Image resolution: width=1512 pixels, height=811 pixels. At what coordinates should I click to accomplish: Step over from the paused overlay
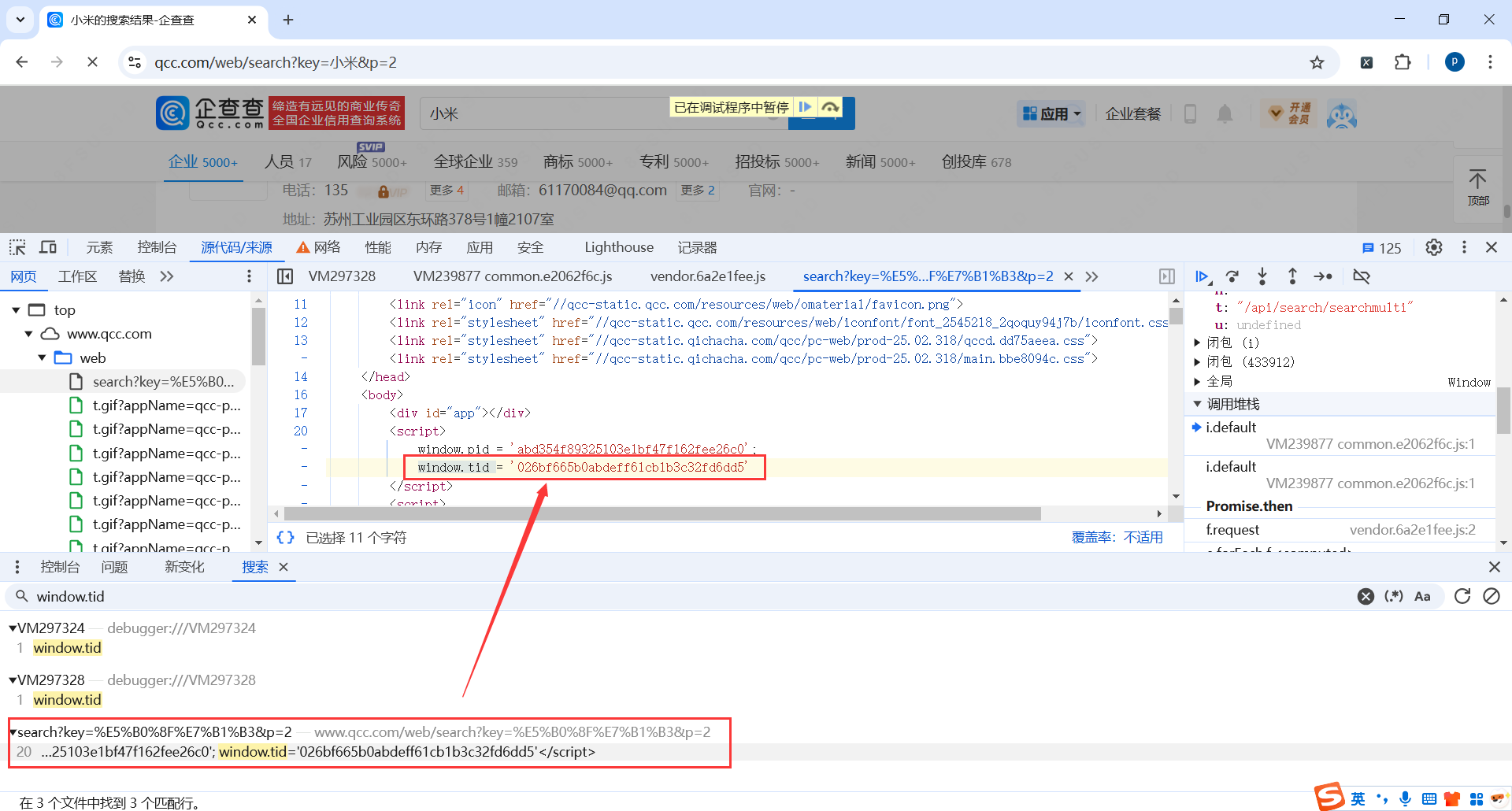(x=830, y=107)
